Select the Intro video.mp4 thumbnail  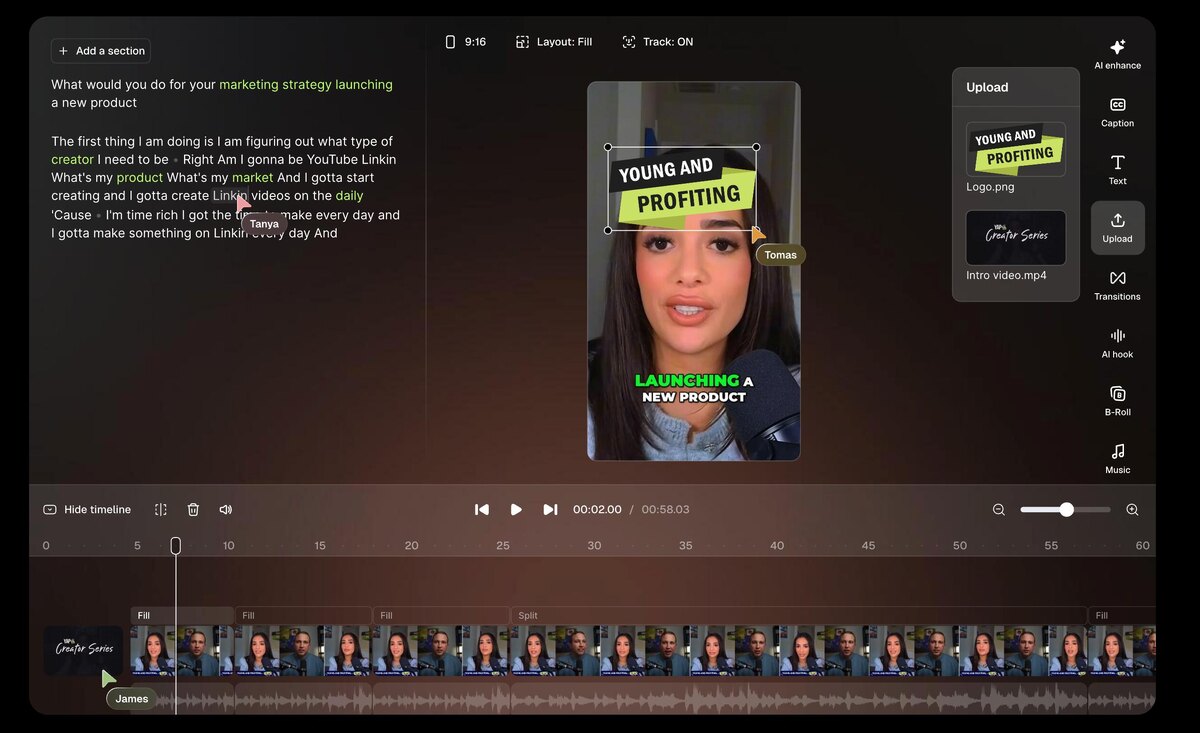[1016, 237]
